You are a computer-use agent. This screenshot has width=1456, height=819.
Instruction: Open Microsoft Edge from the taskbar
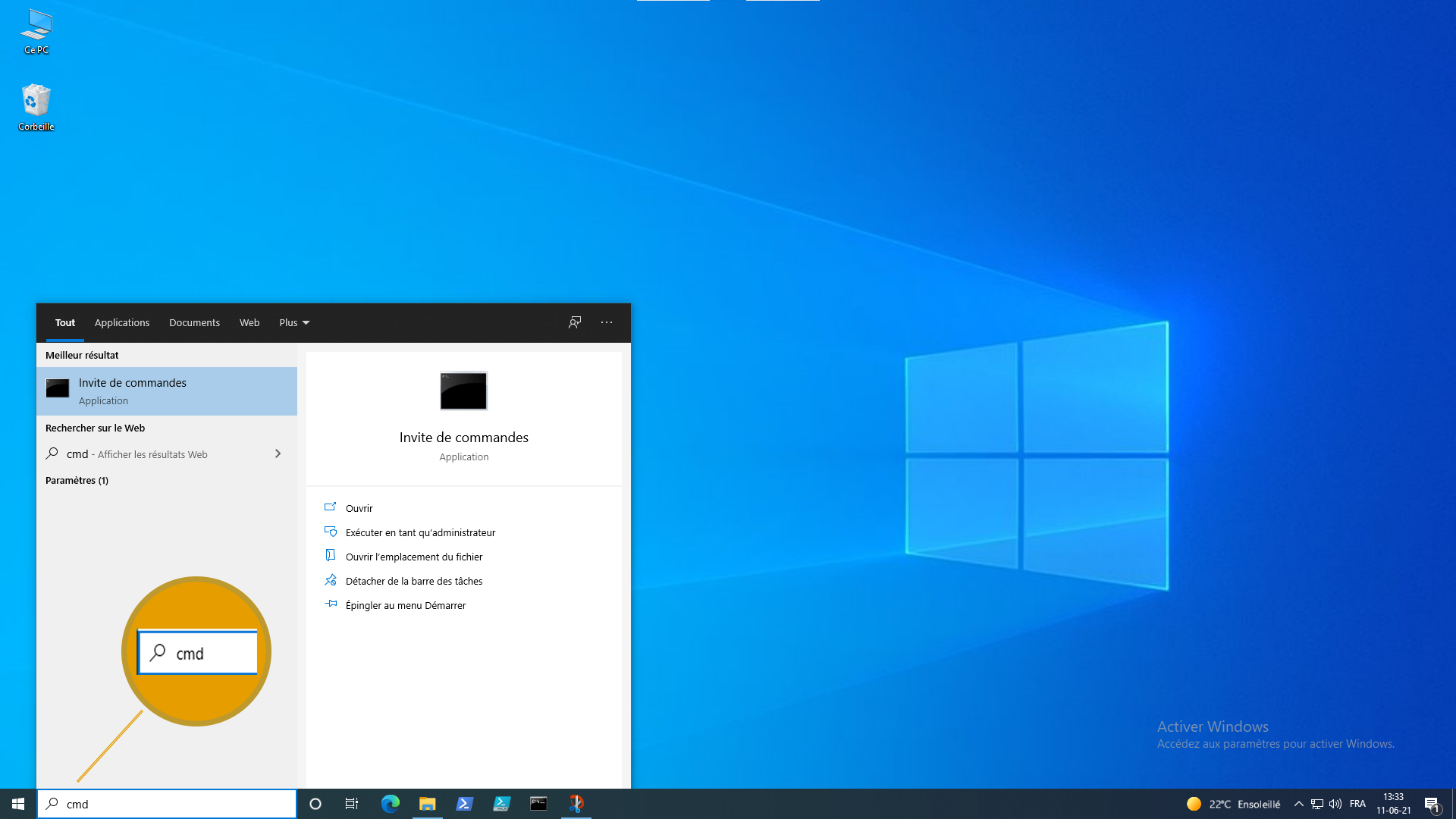coord(391,804)
